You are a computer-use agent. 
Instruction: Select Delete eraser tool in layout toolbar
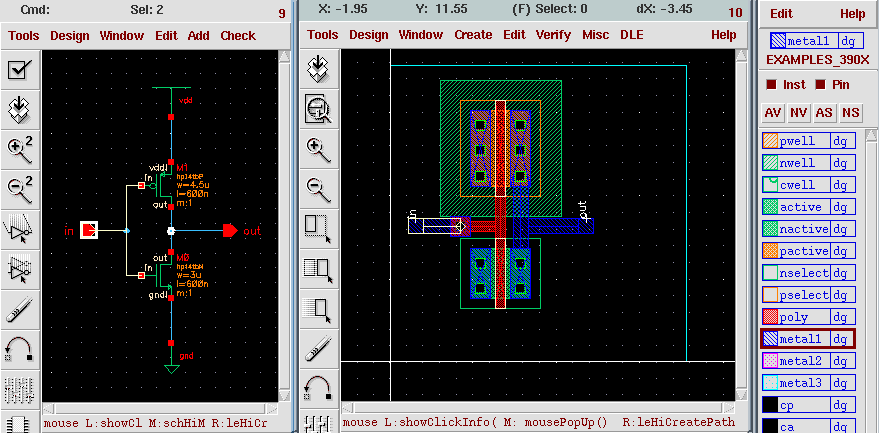coord(319,348)
